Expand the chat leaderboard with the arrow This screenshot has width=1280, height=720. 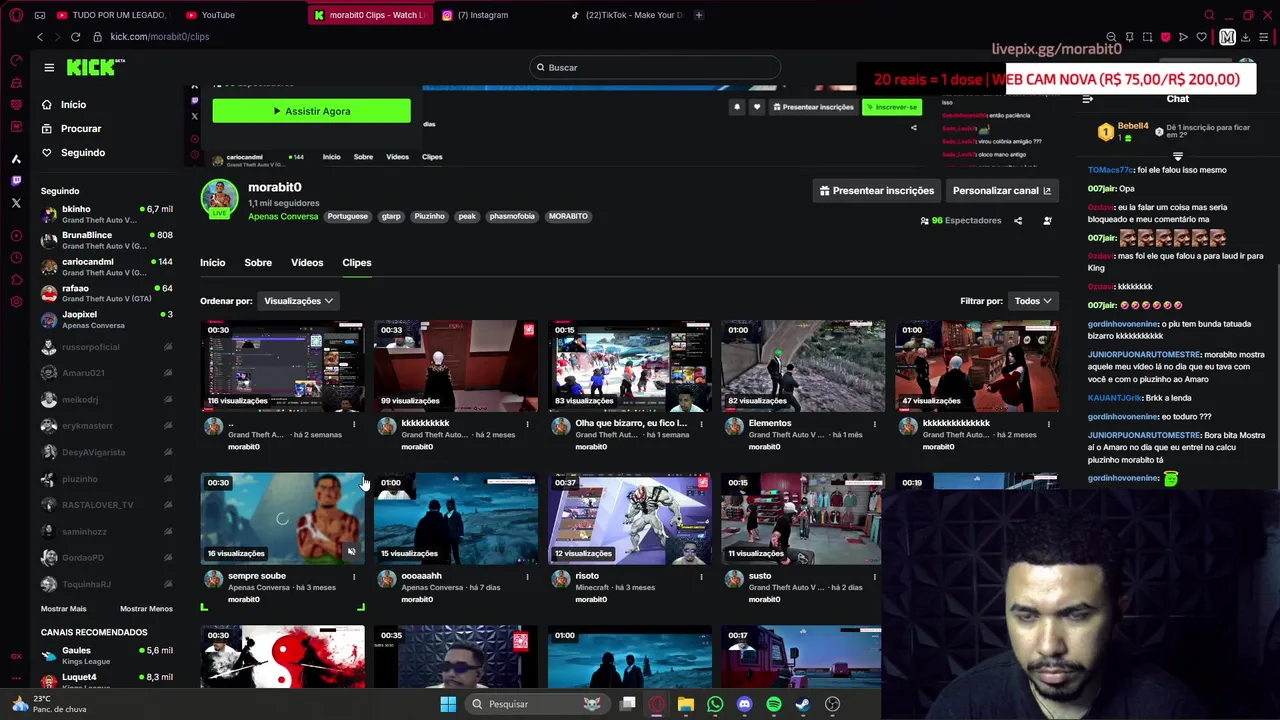tap(1177, 157)
